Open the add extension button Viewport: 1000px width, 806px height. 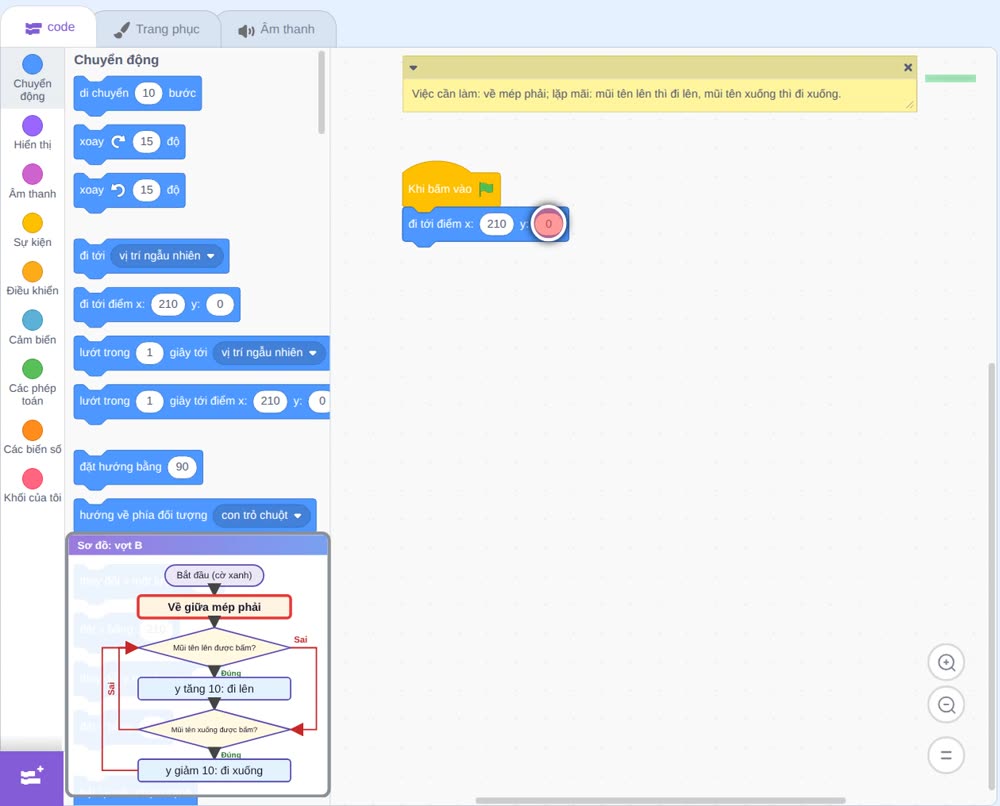point(32,777)
